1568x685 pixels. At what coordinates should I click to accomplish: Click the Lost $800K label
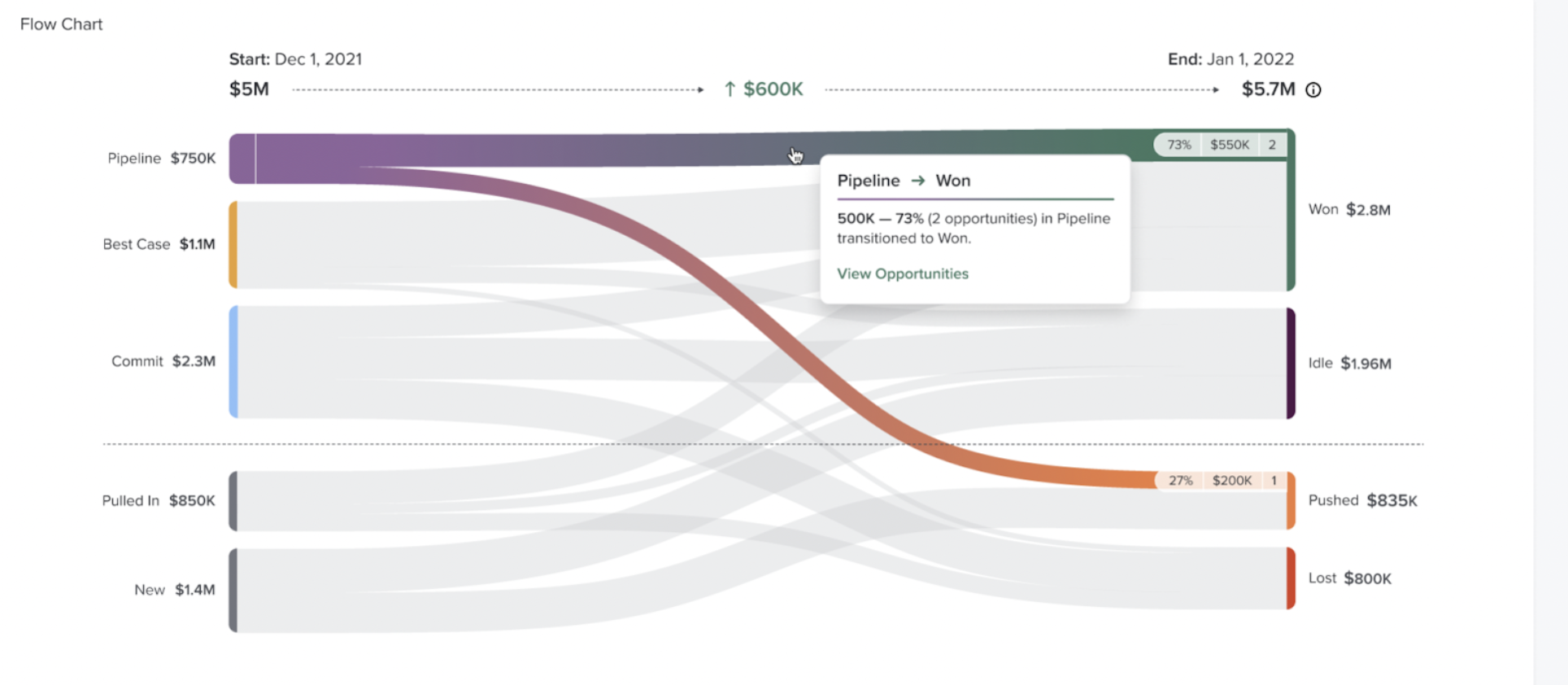pyautogui.click(x=1349, y=578)
